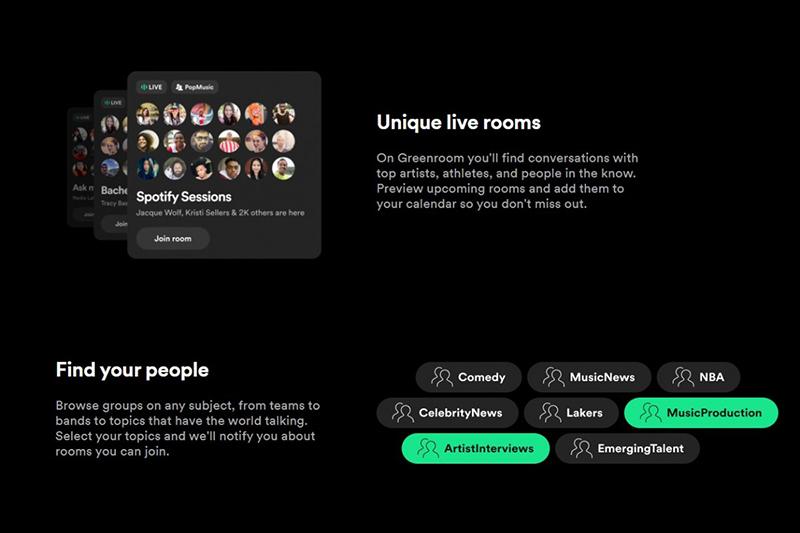Click the people icon in the Comedy chip
Image resolution: width=800 pixels, height=533 pixels.
pos(441,377)
